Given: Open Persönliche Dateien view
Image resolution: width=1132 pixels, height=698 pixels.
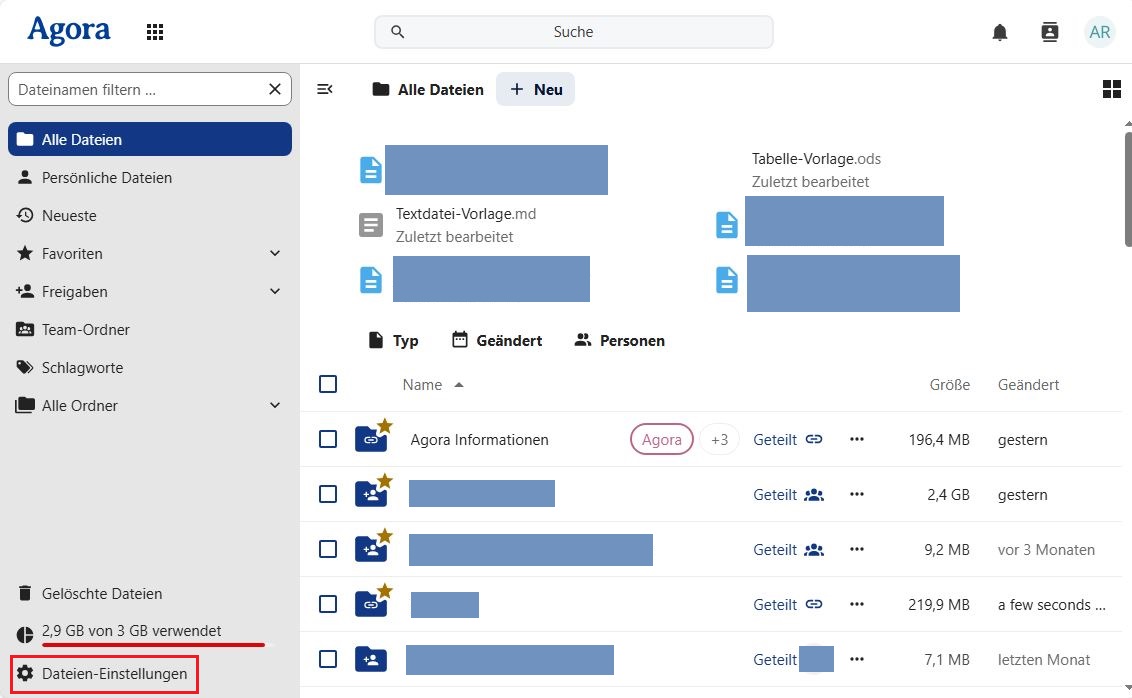Looking at the screenshot, I should [106, 178].
